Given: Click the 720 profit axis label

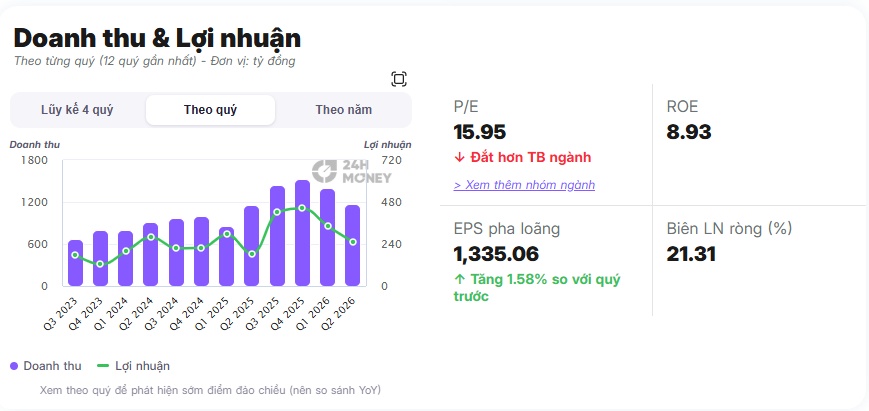Looking at the screenshot, I should pos(391,160).
